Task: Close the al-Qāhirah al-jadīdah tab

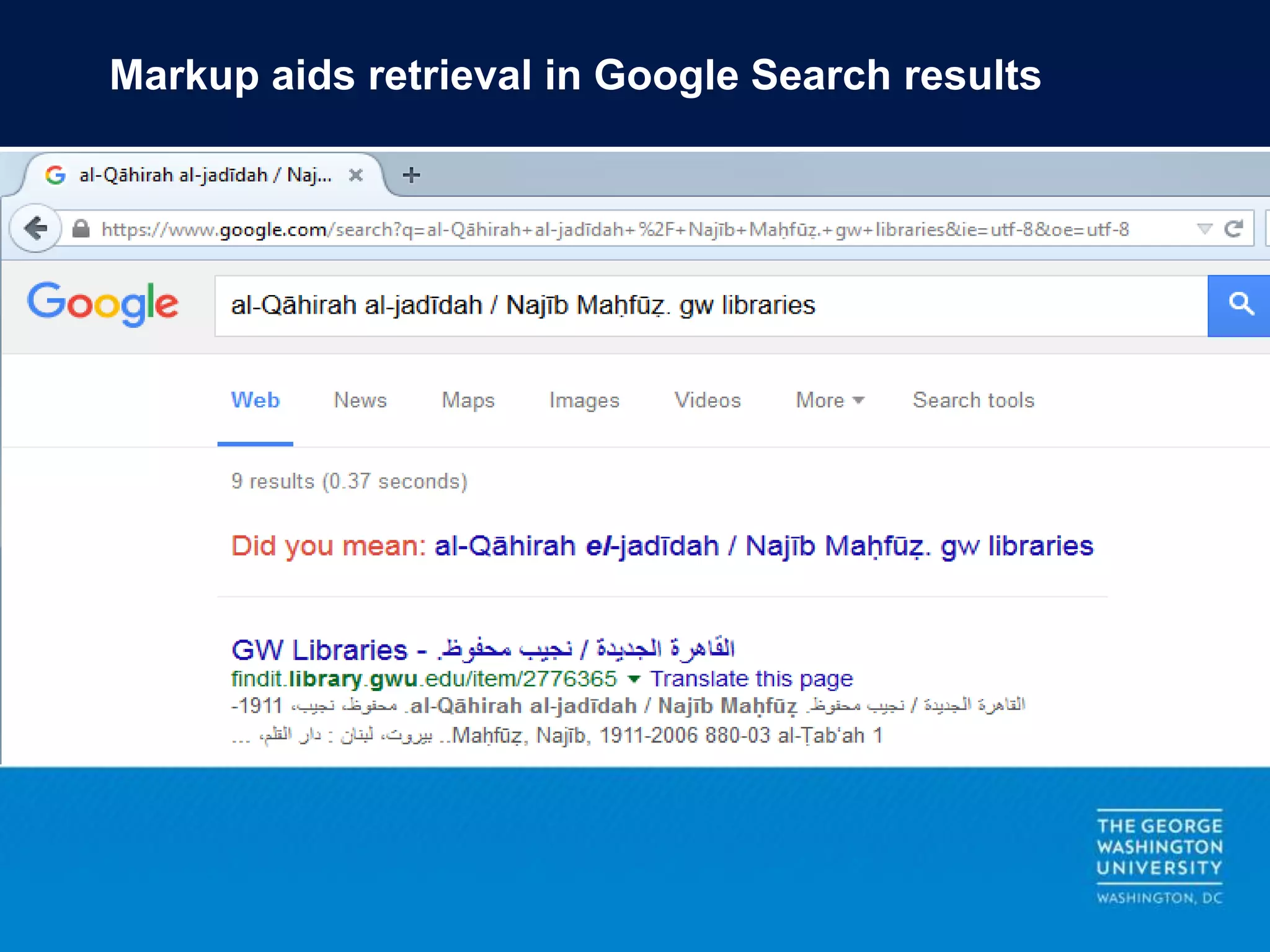Action: 355,175
